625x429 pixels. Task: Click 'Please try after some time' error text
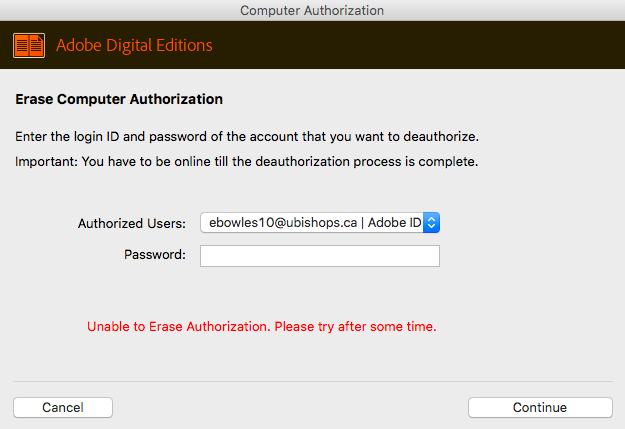pos(355,327)
